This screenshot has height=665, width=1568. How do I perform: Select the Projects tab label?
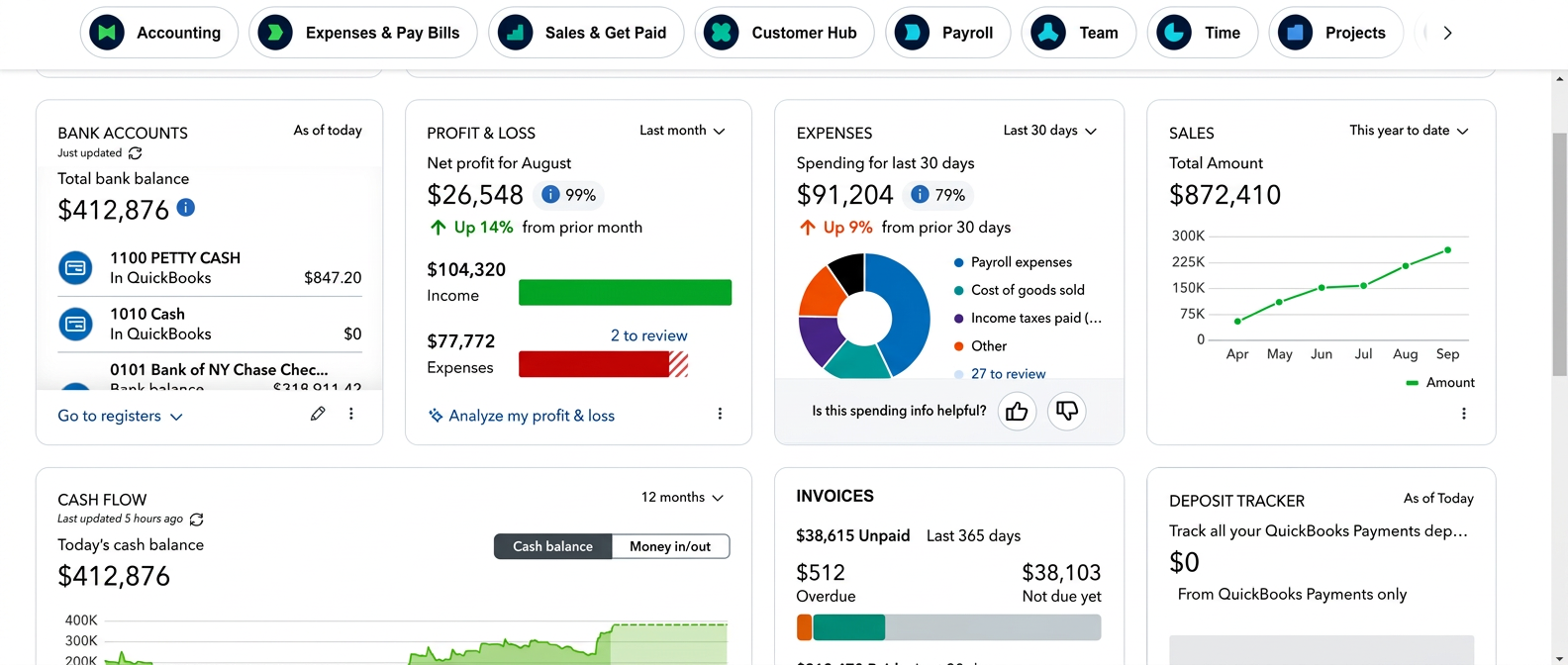coord(1355,33)
